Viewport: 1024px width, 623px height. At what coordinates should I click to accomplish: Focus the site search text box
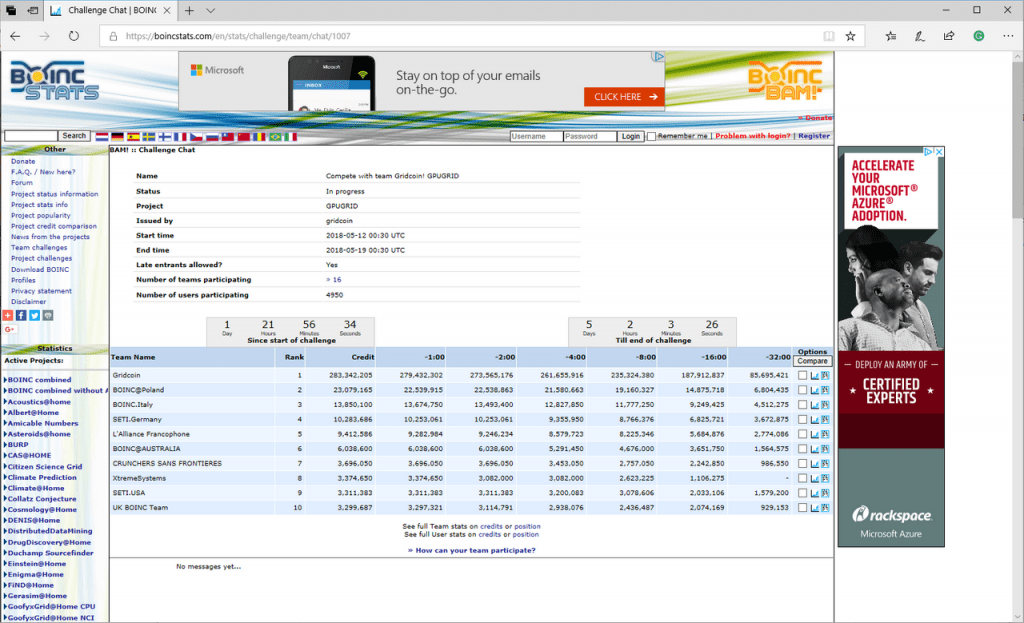[x=31, y=136]
